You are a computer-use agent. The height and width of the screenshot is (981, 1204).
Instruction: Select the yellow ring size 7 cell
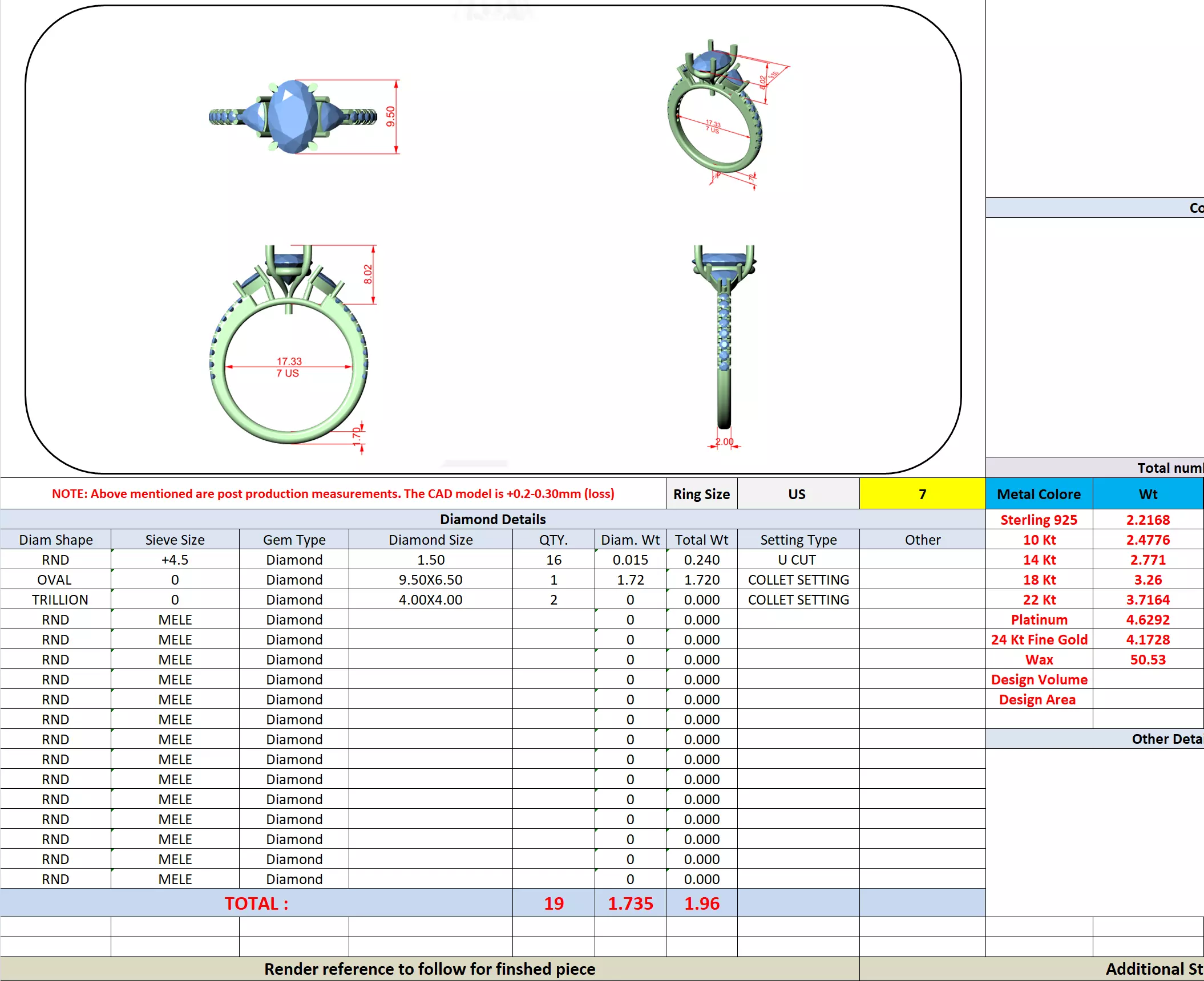click(922, 494)
